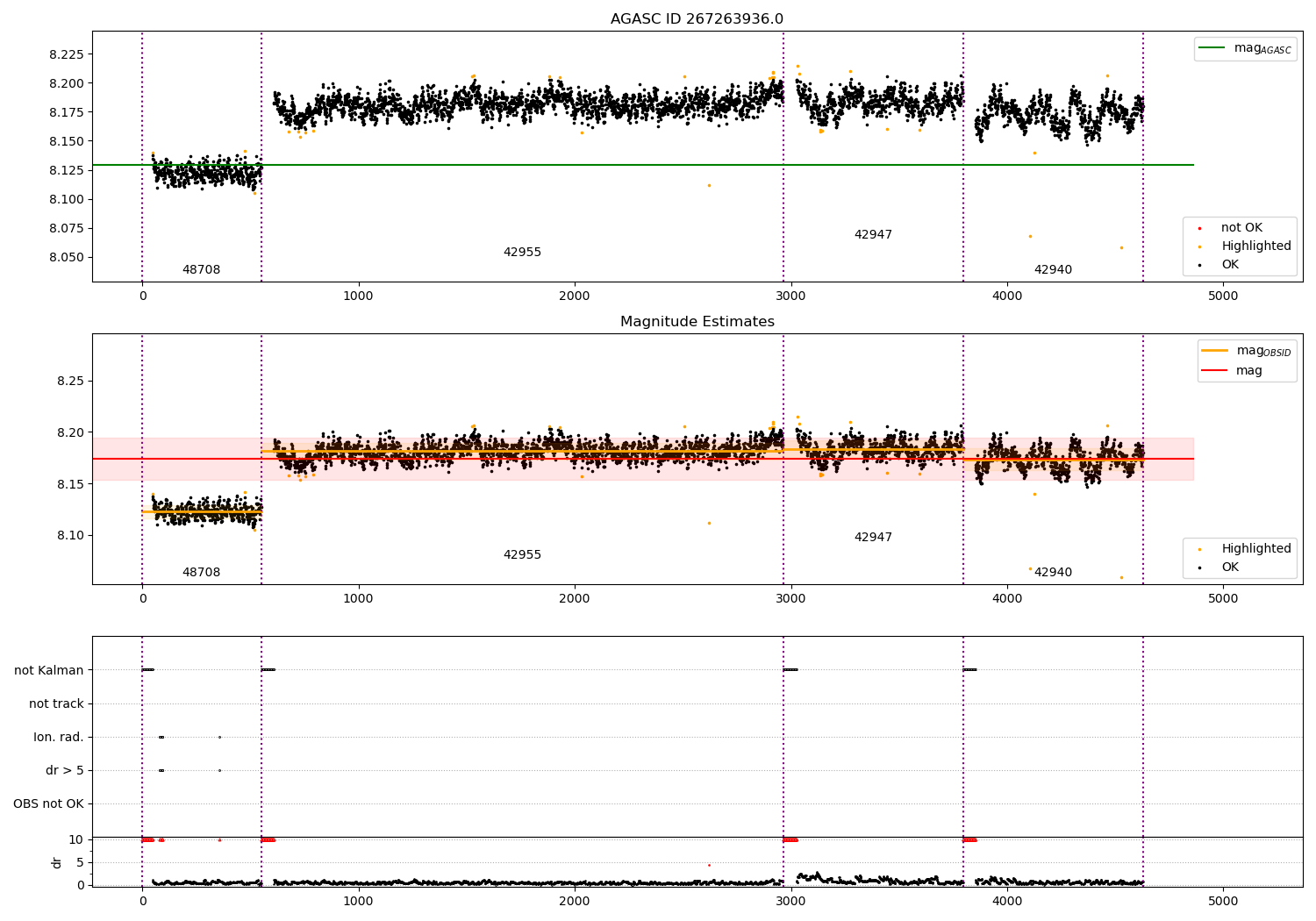Click the 8.200 y-axis tick label
The image size is (1316, 921).
point(67,83)
